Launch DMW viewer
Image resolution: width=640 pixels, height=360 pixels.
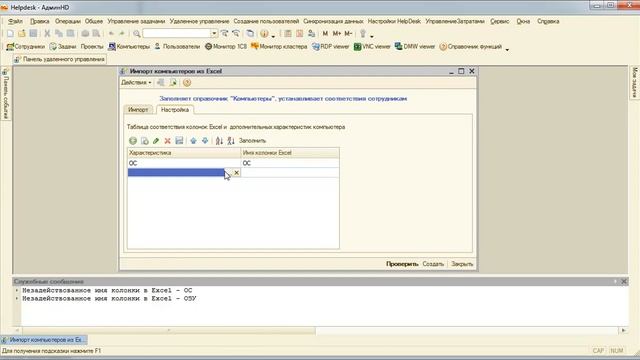pyautogui.click(x=415, y=47)
